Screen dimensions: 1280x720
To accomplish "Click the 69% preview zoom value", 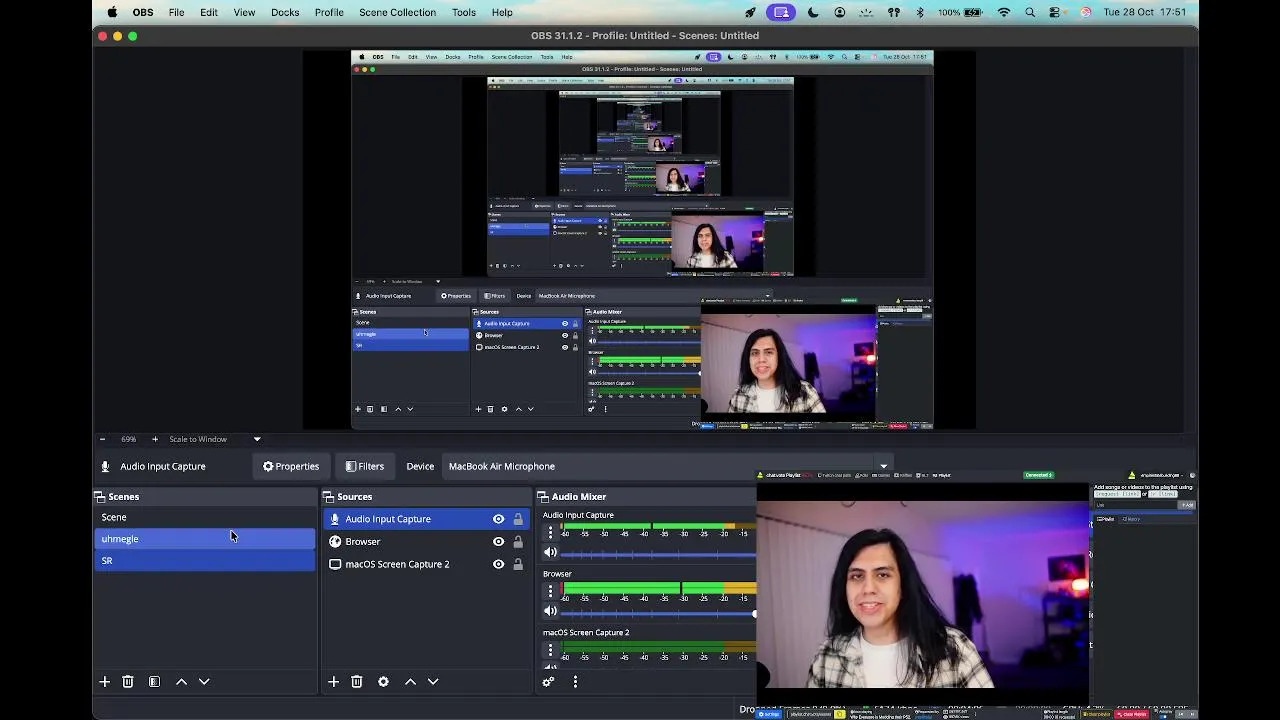I will coord(128,439).
